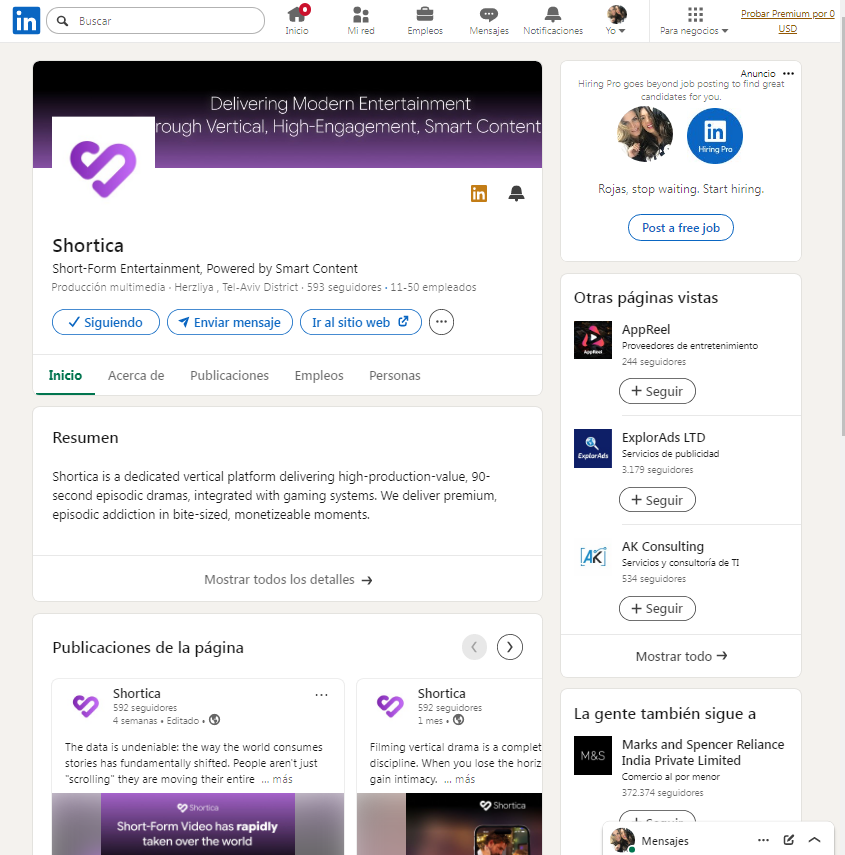Open Mi red network icon
The width and height of the screenshot is (845, 855).
(x=361, y=14)
